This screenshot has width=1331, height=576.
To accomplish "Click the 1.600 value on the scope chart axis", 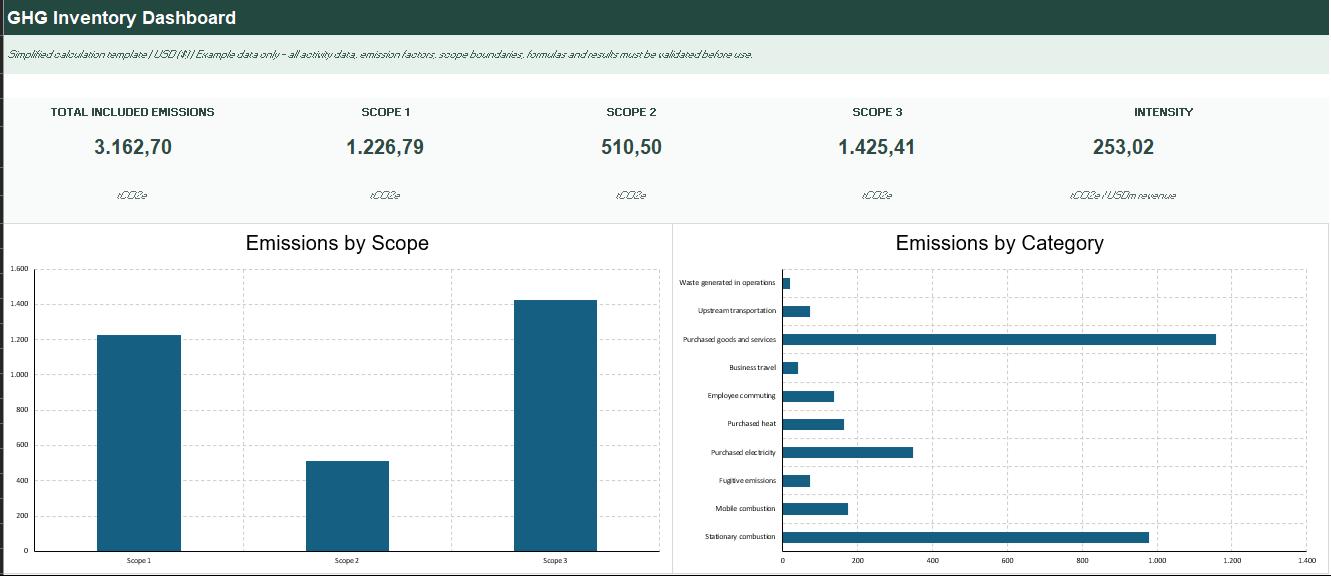I will click(x=20, y=269).
